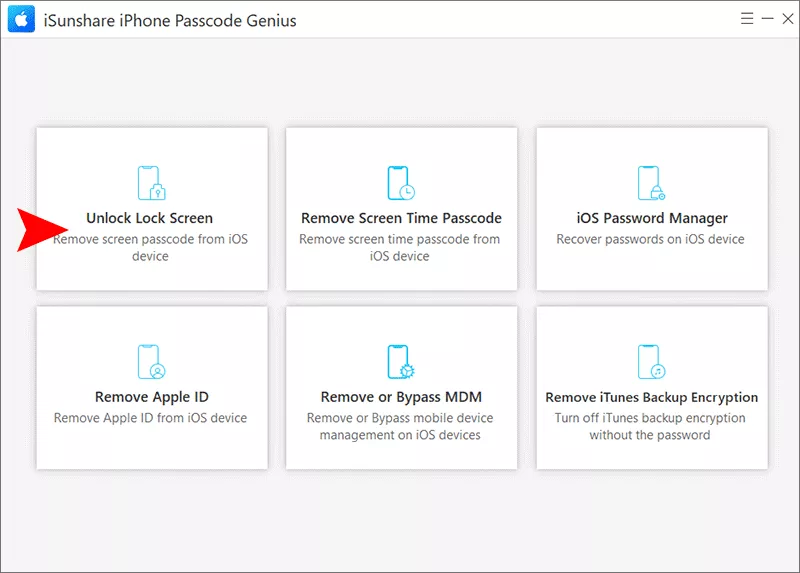
Task: Close the iPhone Passcode Genius window
Action: 788,19
